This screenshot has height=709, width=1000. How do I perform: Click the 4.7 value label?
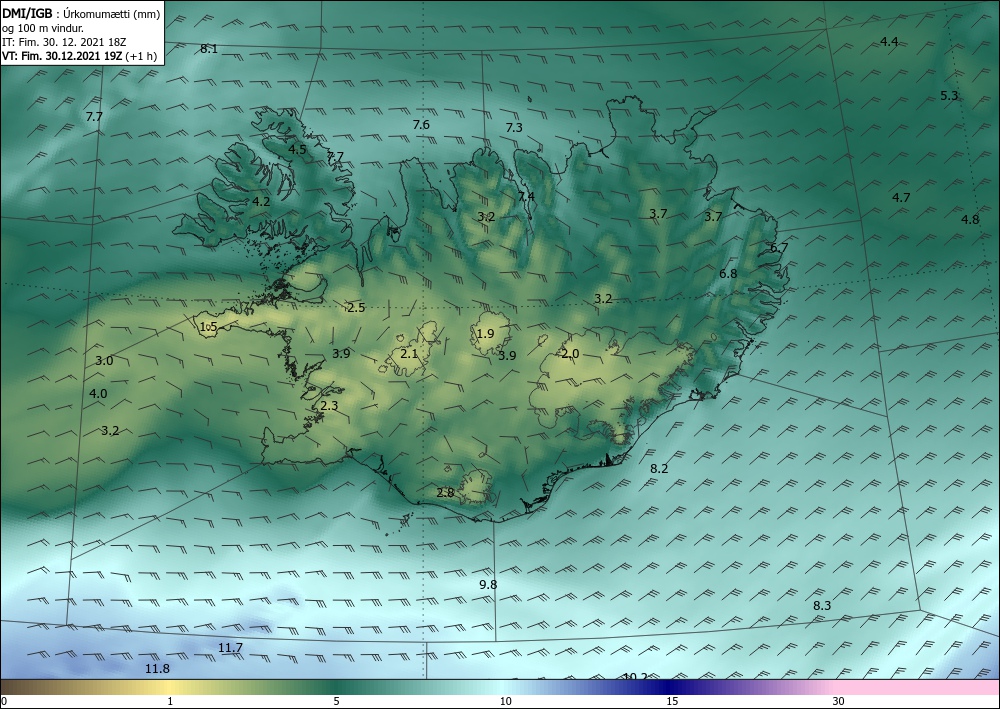(901, 198)
